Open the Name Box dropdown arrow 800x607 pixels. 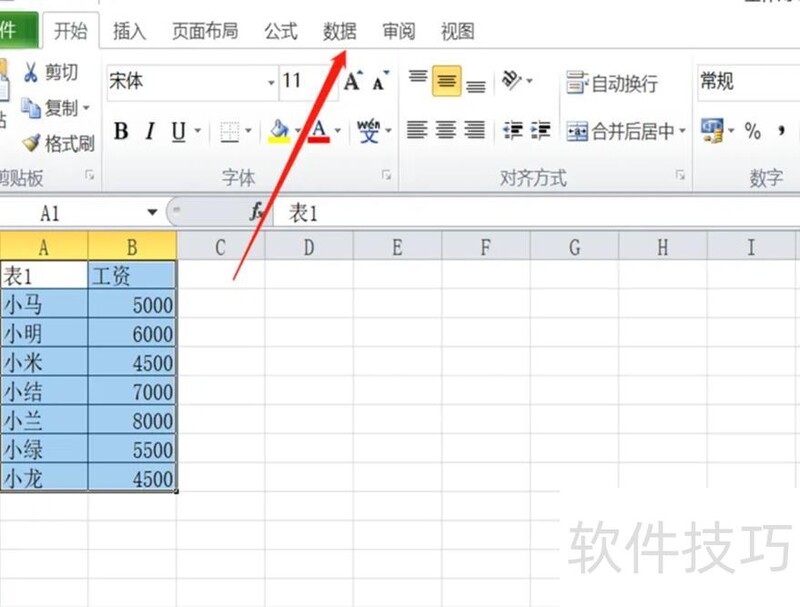point(152,212)
